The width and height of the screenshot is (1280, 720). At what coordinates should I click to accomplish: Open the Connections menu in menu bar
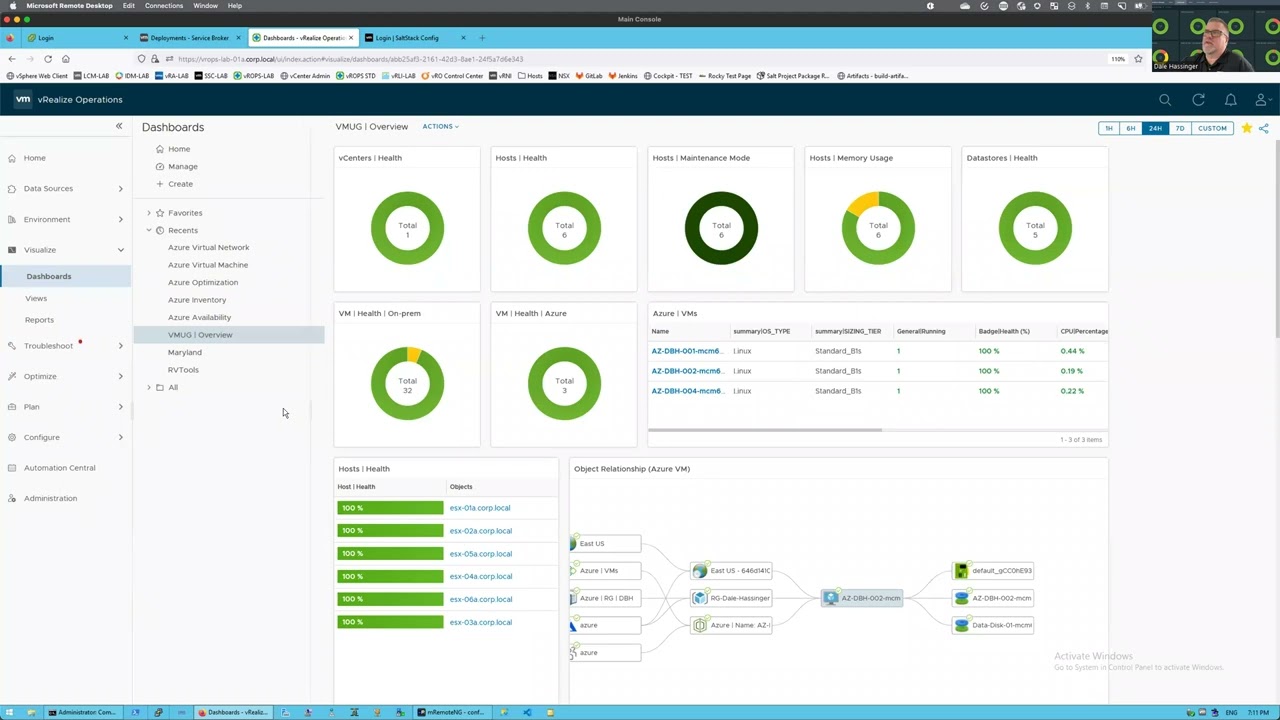pos(163,6)
